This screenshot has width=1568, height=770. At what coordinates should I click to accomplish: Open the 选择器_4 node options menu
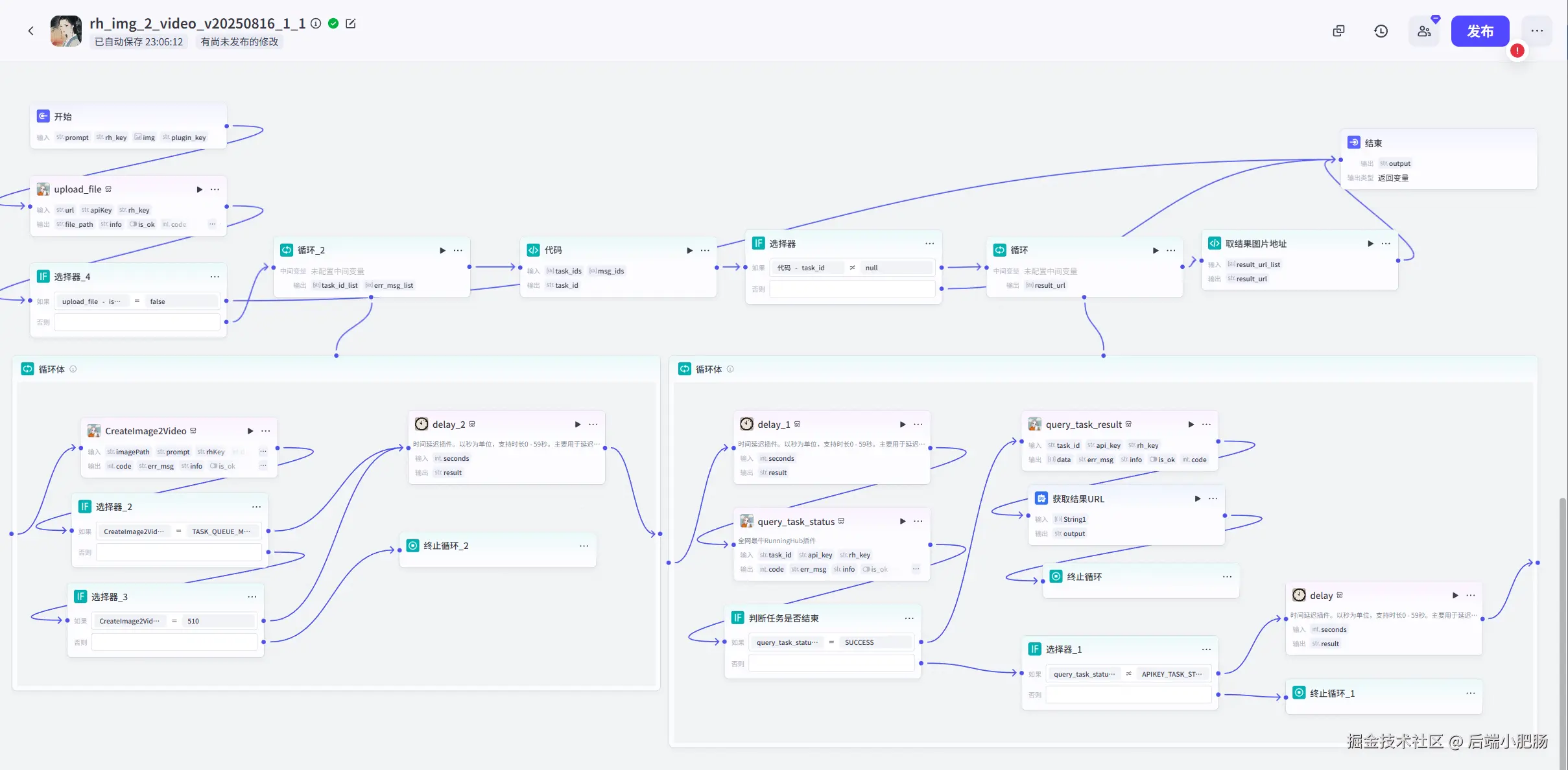tap(215, 277)
